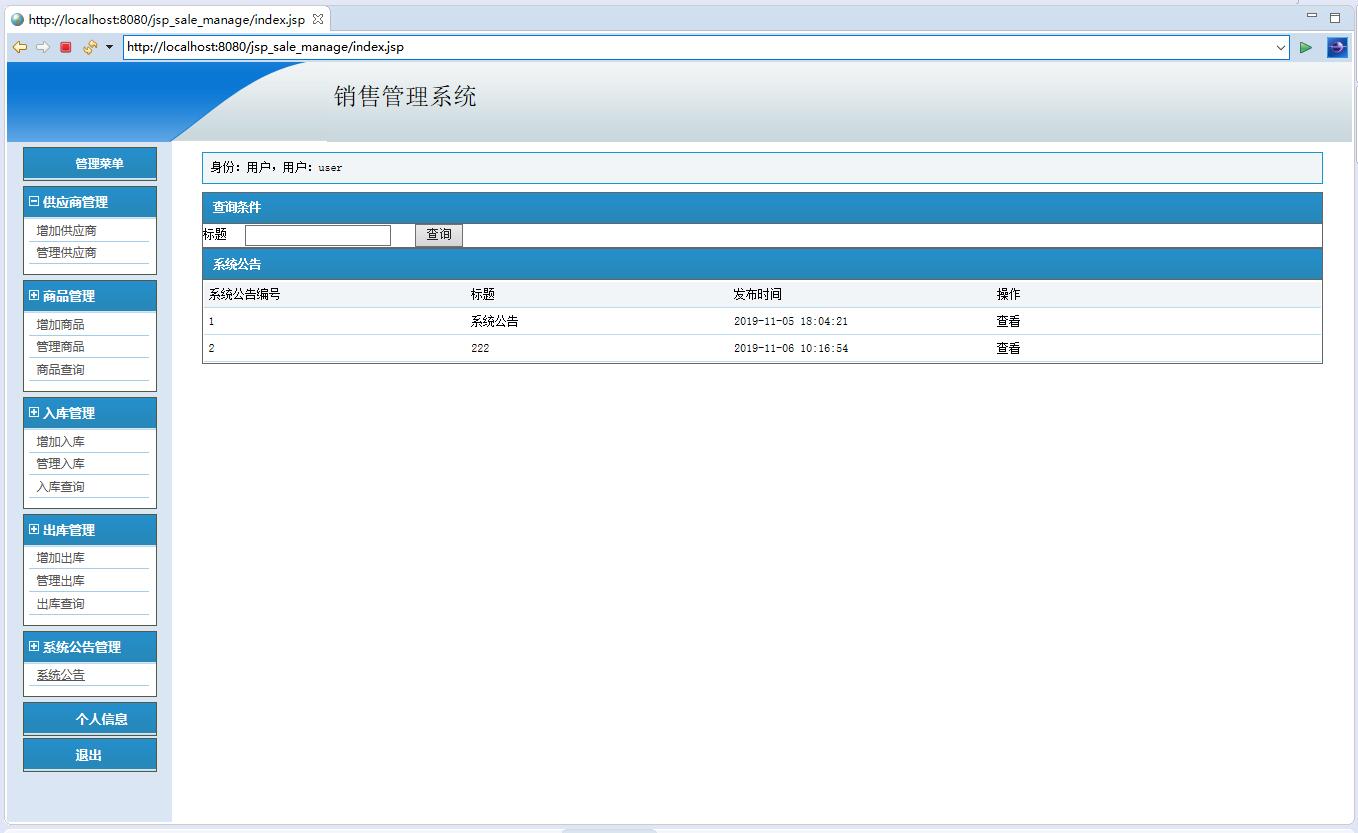1358x833 pixels.
Task: Open 个人信息 personal information
Action: [x=89, y=717]
